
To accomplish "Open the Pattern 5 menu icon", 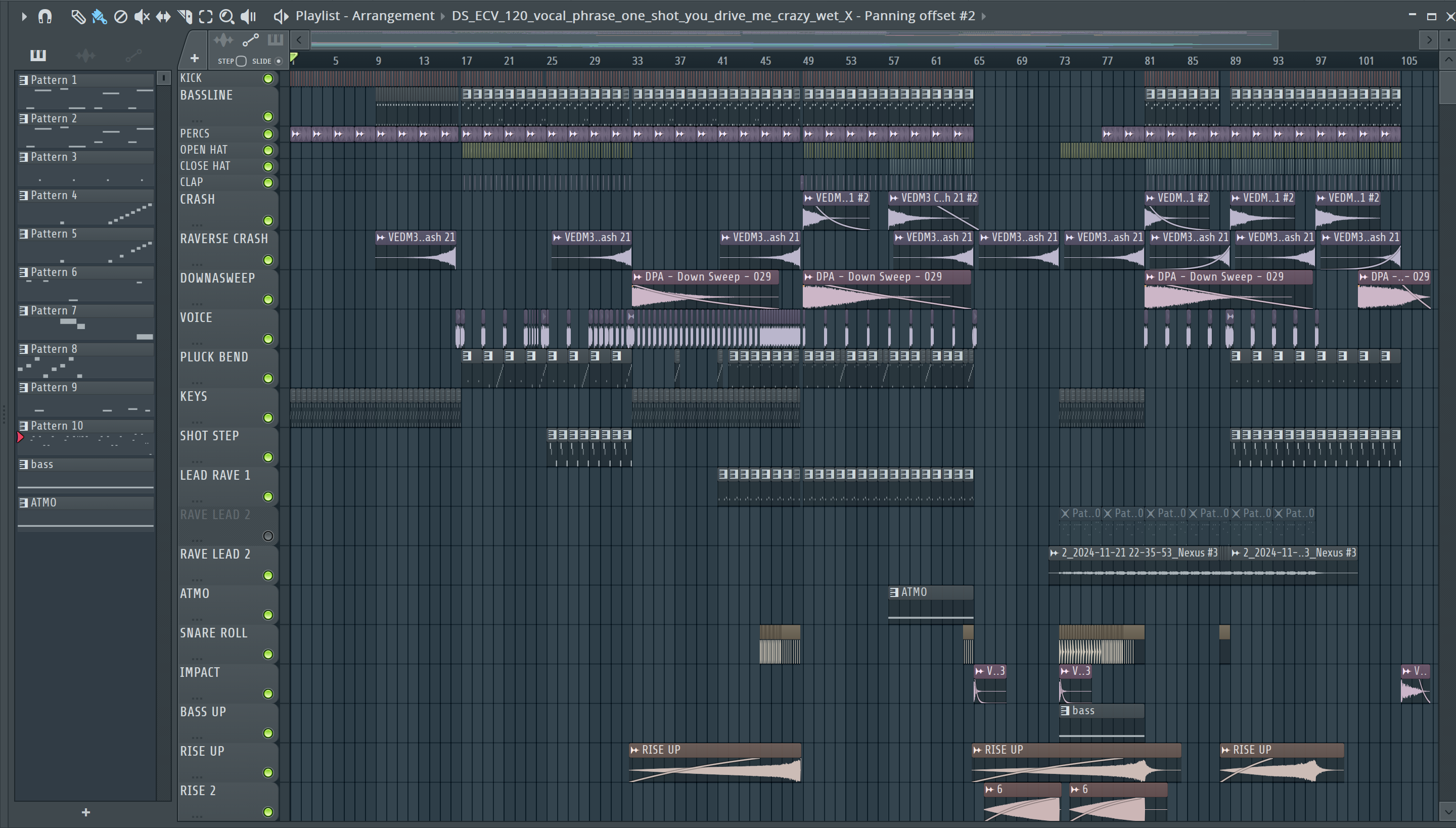I will tap(23, 234).
